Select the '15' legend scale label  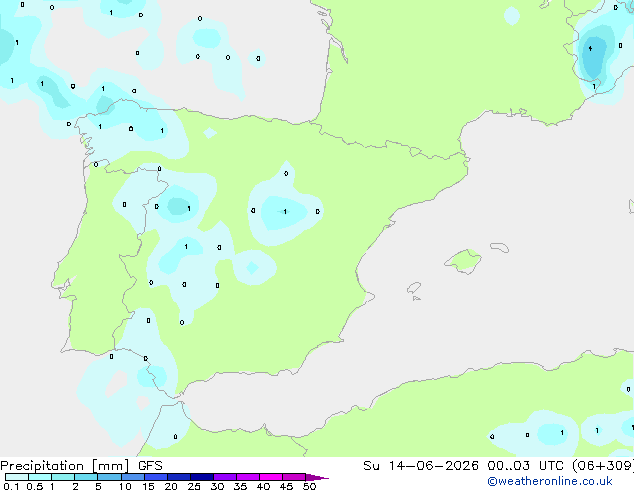(148, 486)
